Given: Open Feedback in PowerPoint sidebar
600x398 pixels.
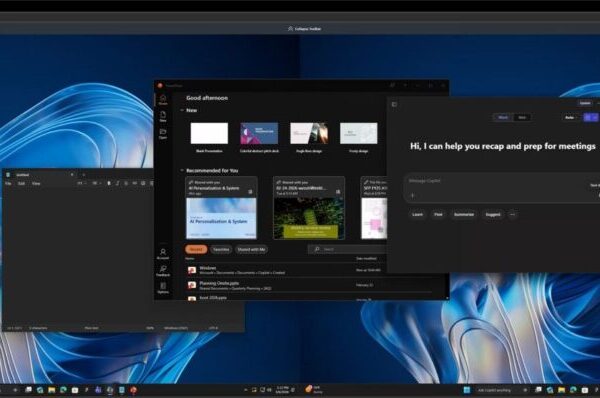Looking at the screenshot, I should click(163, 271).
